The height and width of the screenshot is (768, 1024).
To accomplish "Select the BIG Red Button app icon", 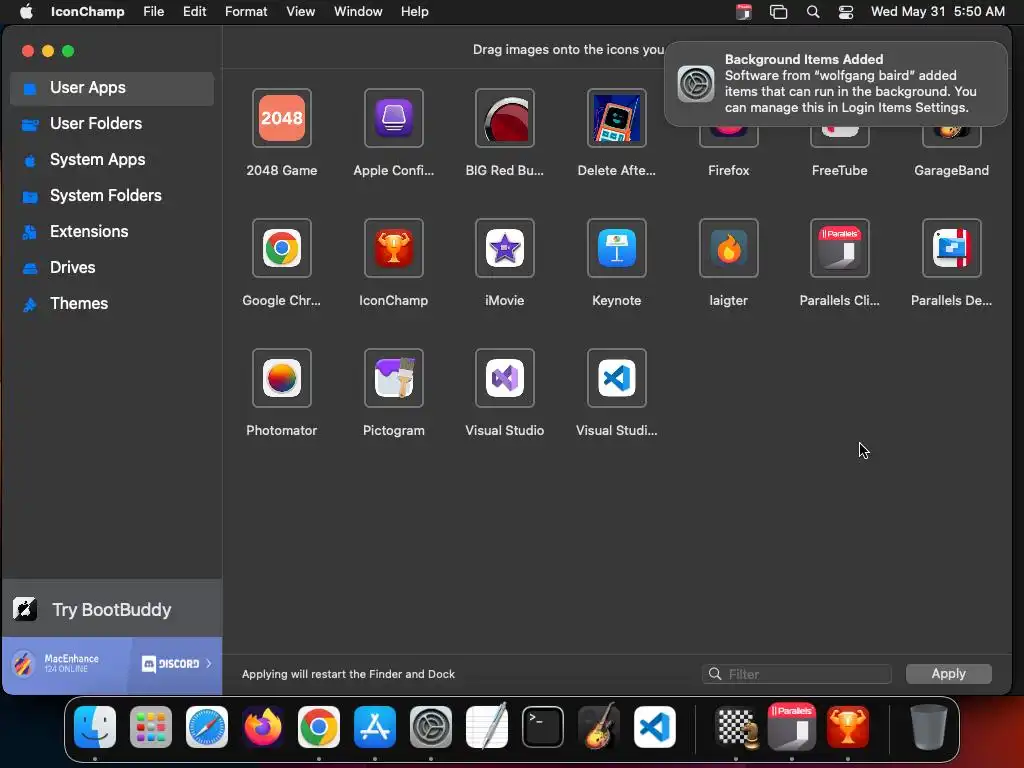I will pos(504,118).
